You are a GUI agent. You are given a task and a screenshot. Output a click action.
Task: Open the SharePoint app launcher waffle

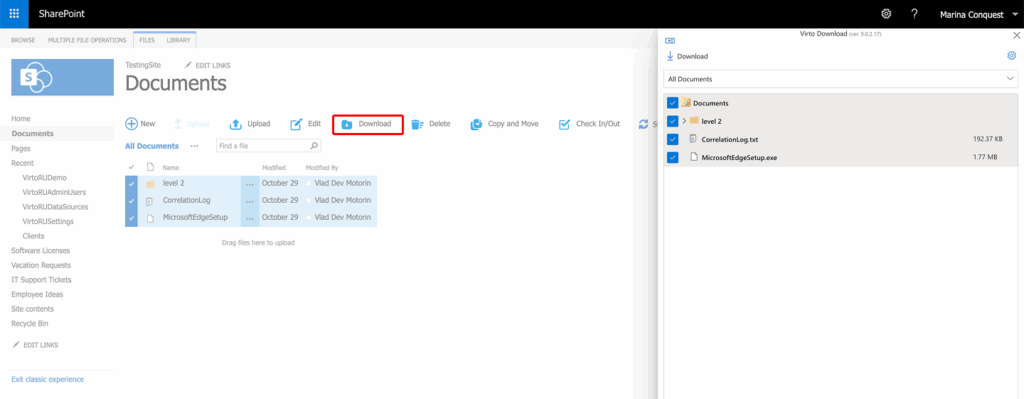coord(14,14)
